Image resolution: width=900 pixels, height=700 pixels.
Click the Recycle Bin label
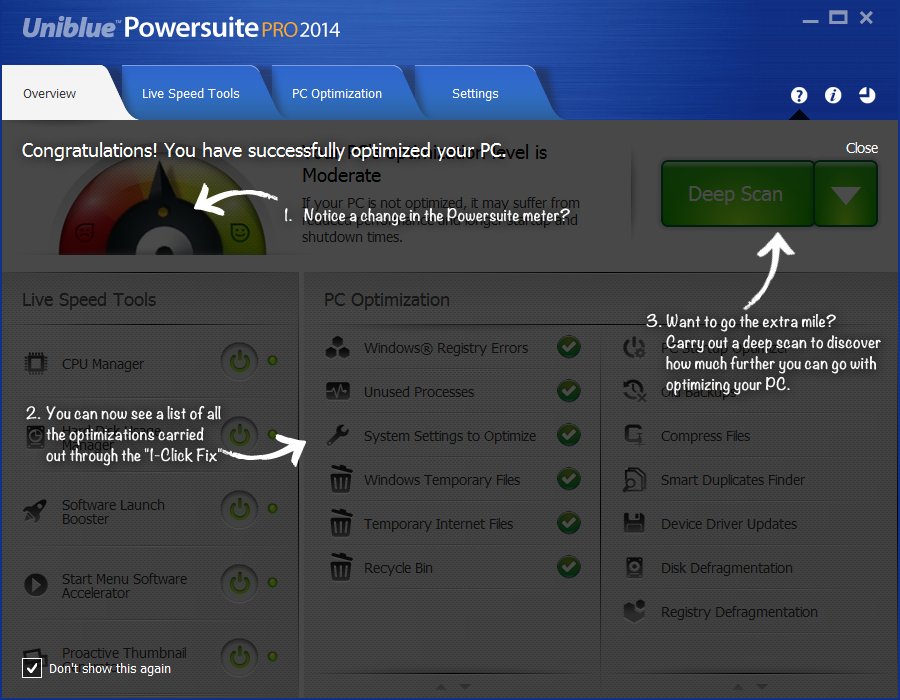click(x=398, y=568)
